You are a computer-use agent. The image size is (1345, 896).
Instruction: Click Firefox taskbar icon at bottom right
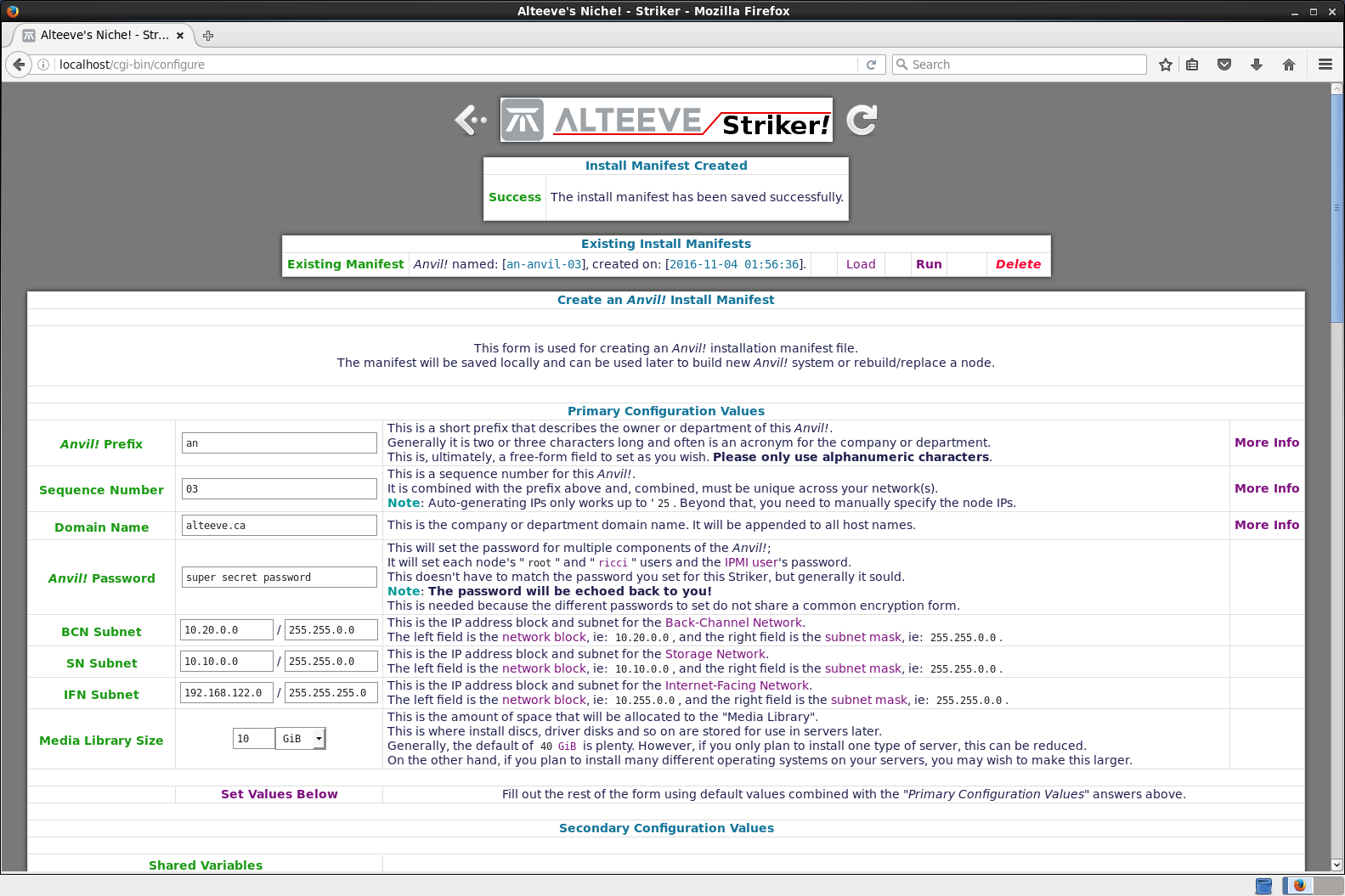1299,885
